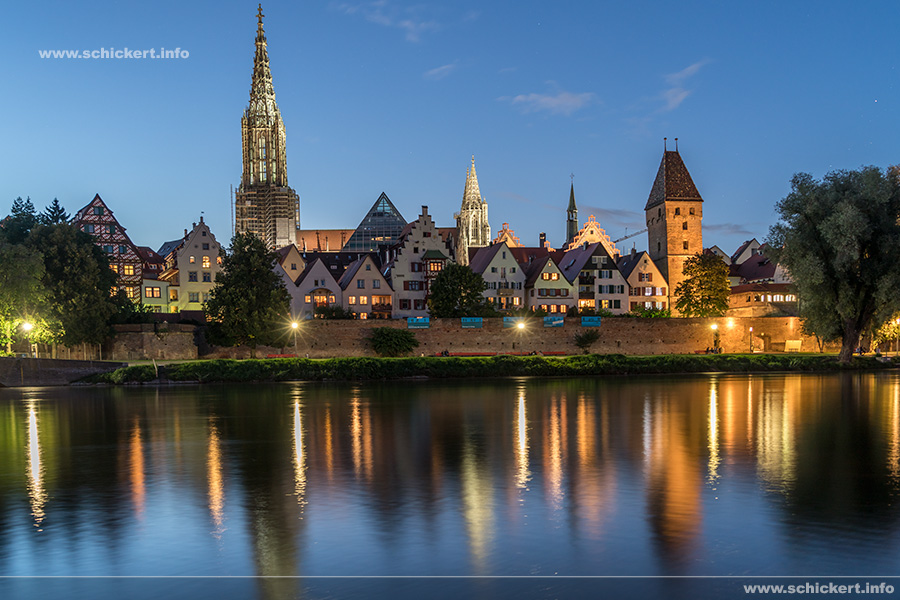Click the wispy cloud in the upper sky
Viewport: 900px width, 600px height.
coord(553,101)
